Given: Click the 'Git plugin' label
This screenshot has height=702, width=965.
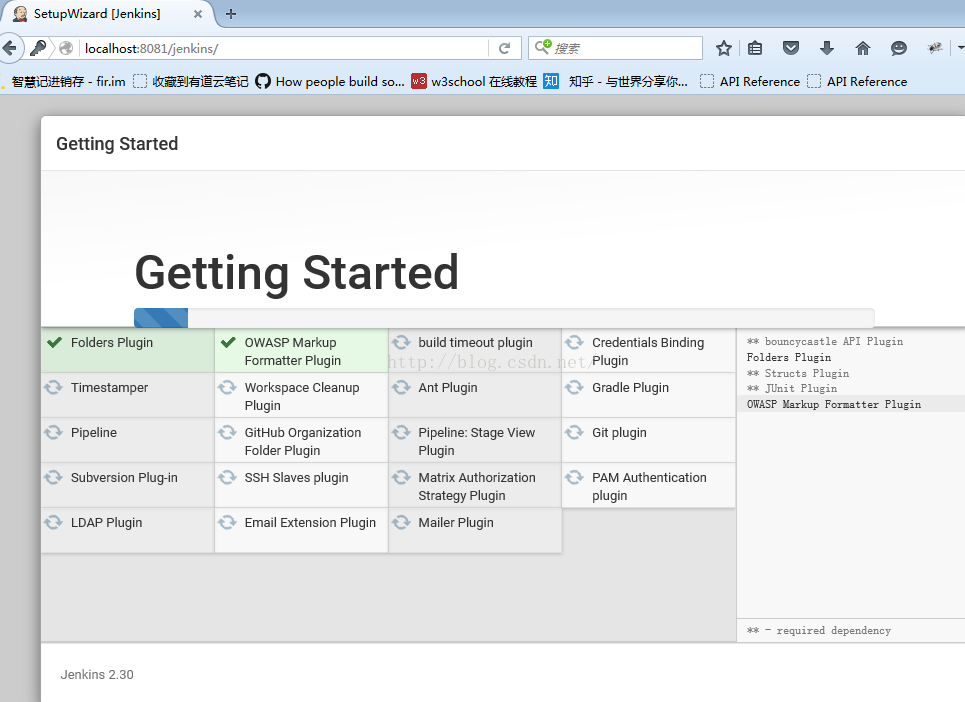Looking at the screenshot, I should (619, 433).
